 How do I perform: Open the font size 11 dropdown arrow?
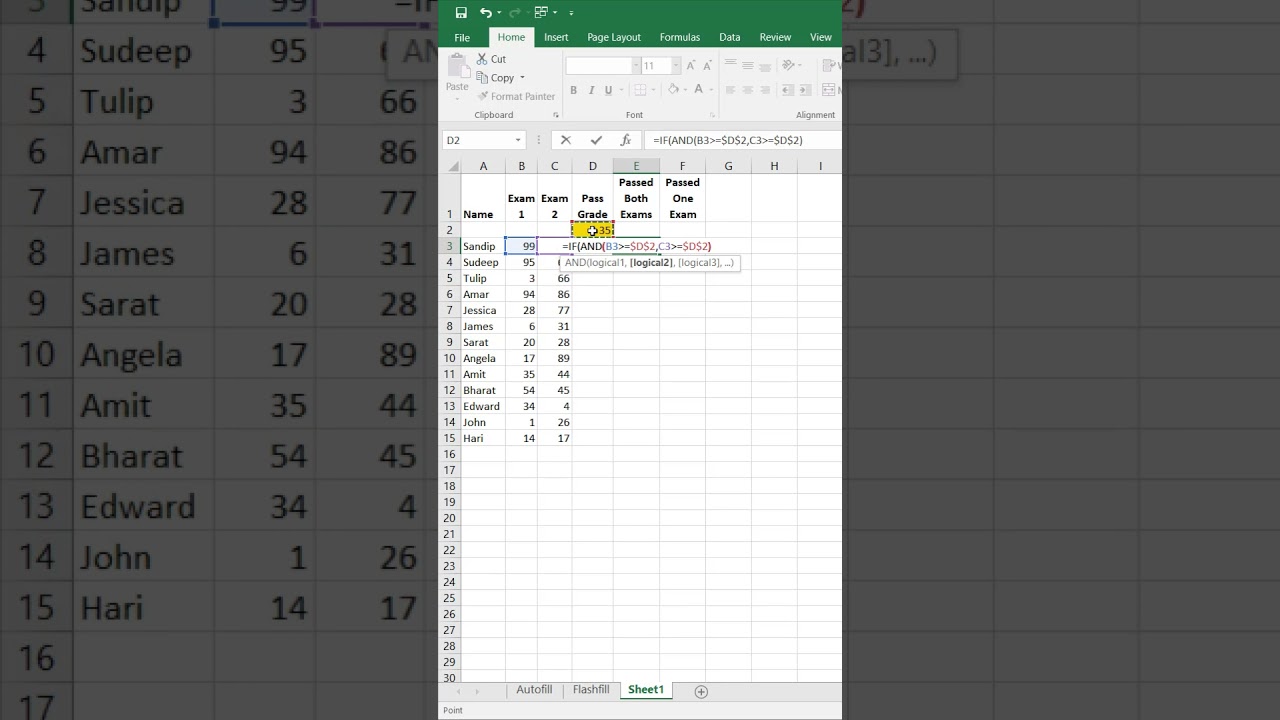676,66
